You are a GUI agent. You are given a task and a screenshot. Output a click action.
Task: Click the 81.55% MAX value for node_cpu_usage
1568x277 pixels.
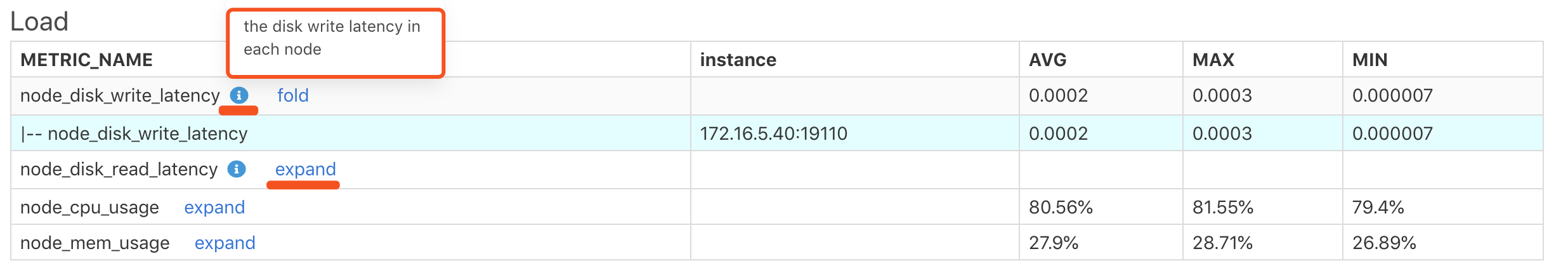1222,207
